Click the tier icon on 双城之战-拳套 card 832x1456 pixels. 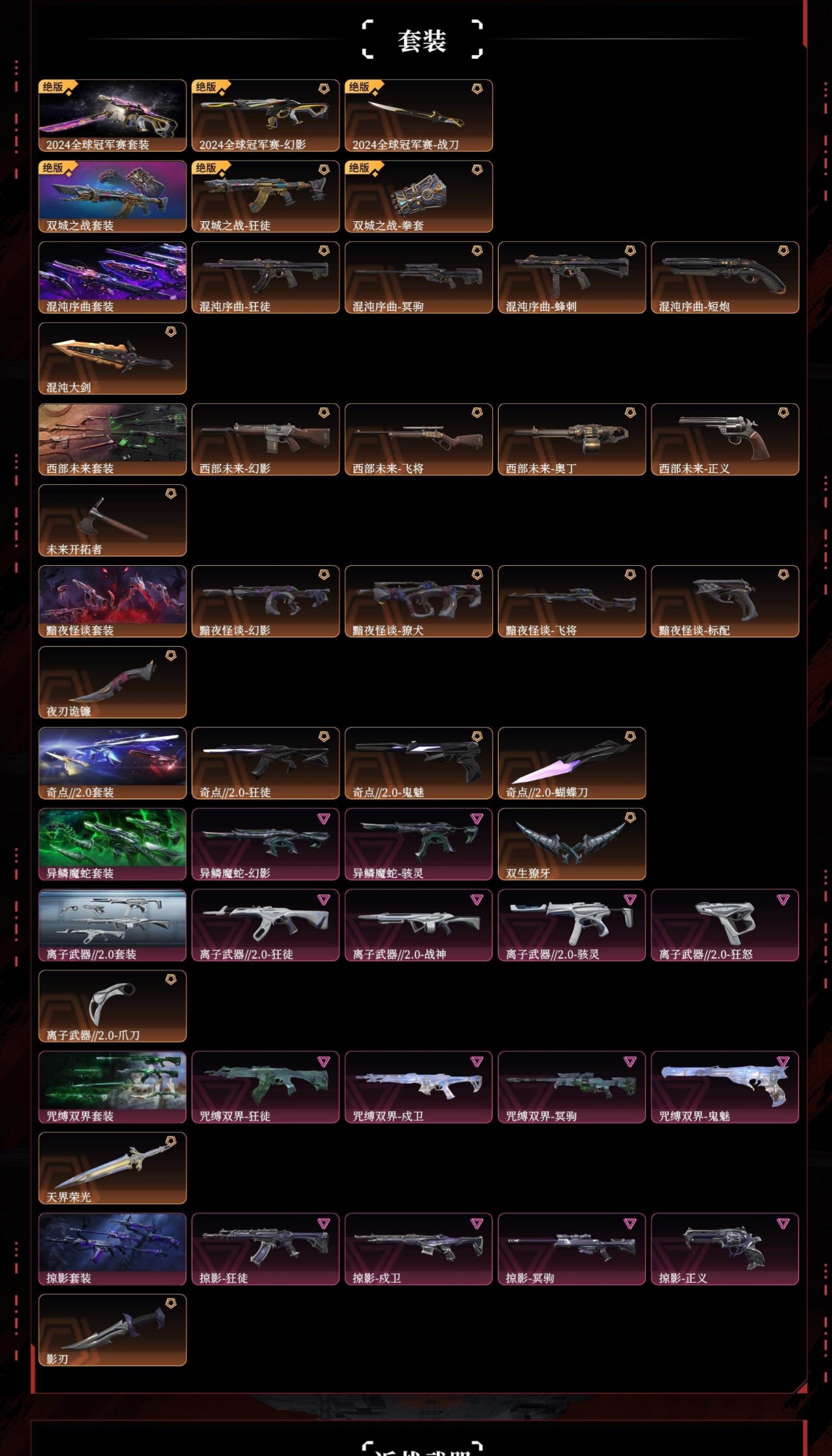tap(477, 170)
